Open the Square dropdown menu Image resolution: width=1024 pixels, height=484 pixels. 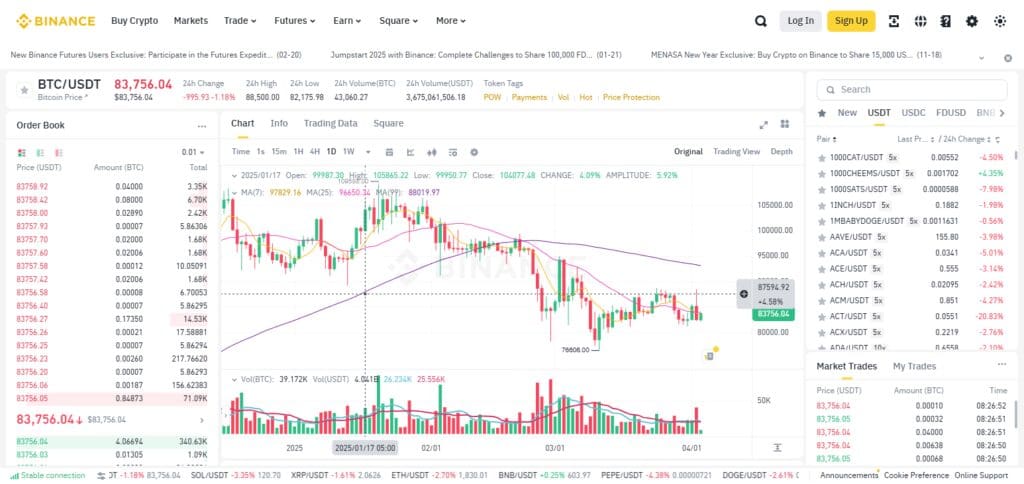[399, 21]
